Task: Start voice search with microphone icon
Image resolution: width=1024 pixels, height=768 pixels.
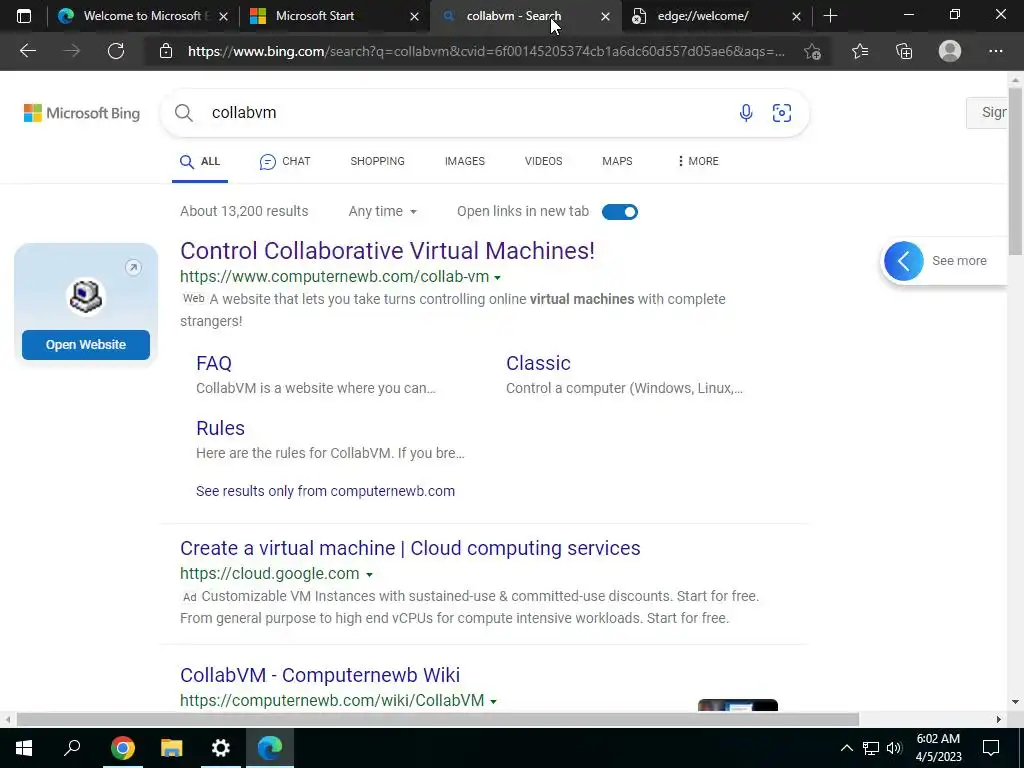Action: [746, 113]
